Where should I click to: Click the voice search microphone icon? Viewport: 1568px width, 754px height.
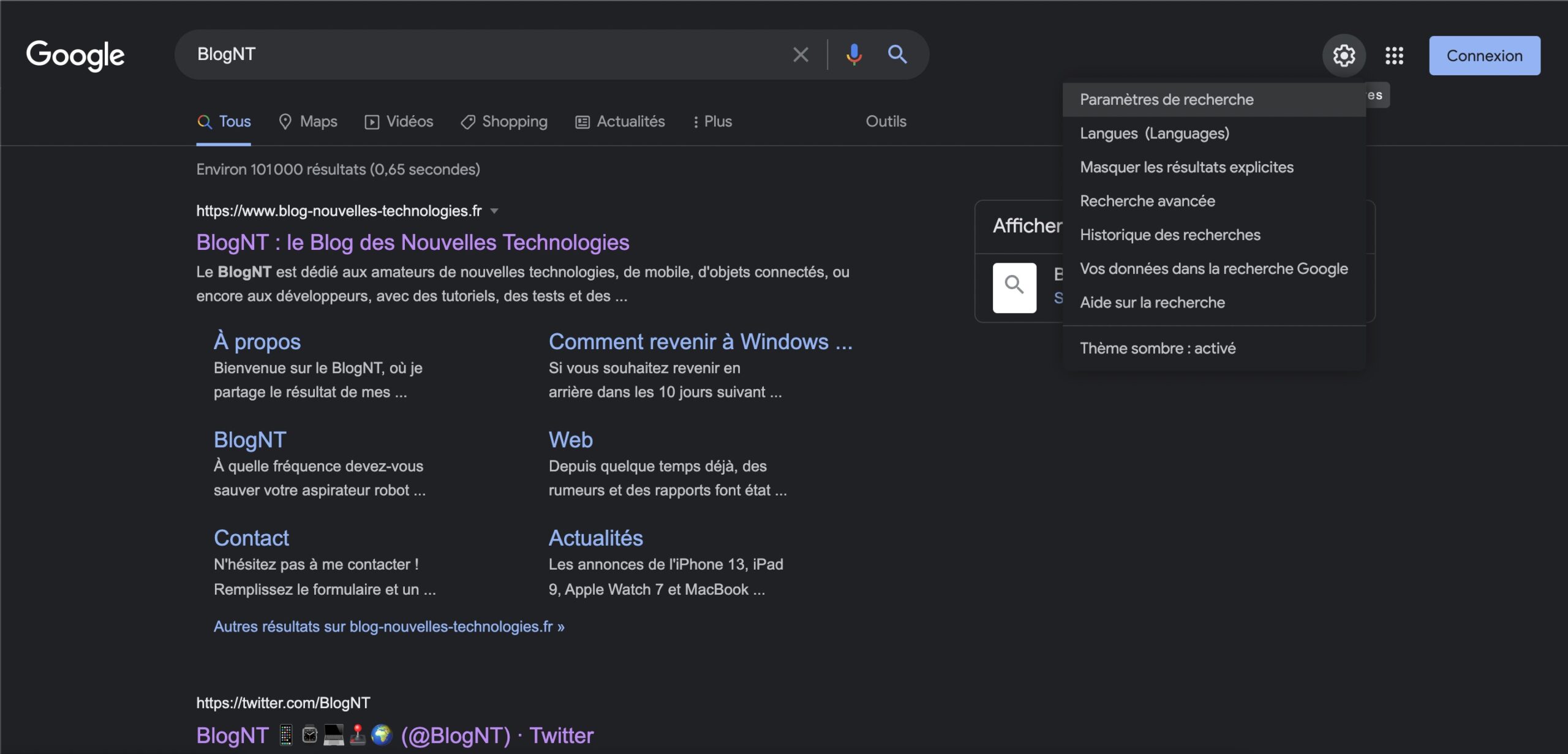click(x=854, y=55)
